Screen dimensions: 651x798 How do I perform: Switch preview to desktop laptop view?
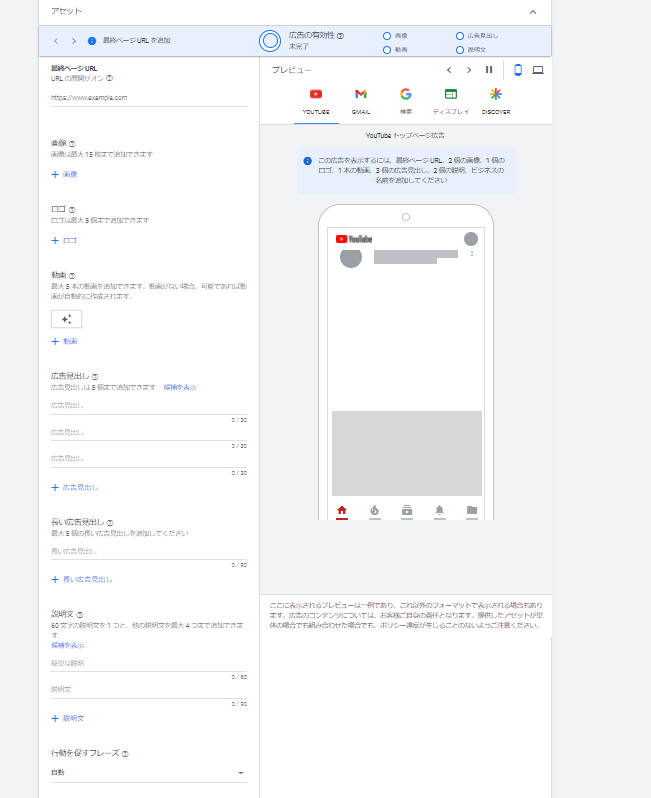point(538,70)
